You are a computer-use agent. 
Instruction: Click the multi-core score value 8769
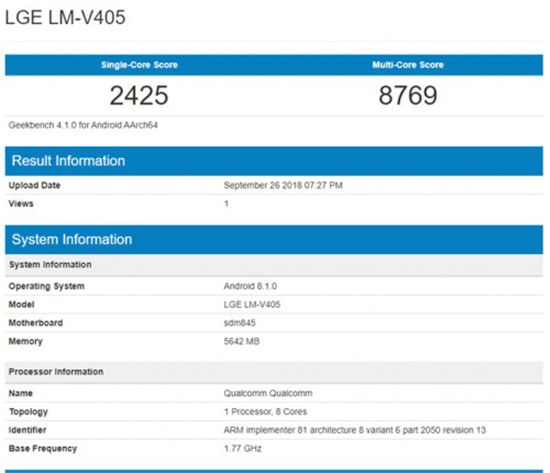click(x=408, y=95)
